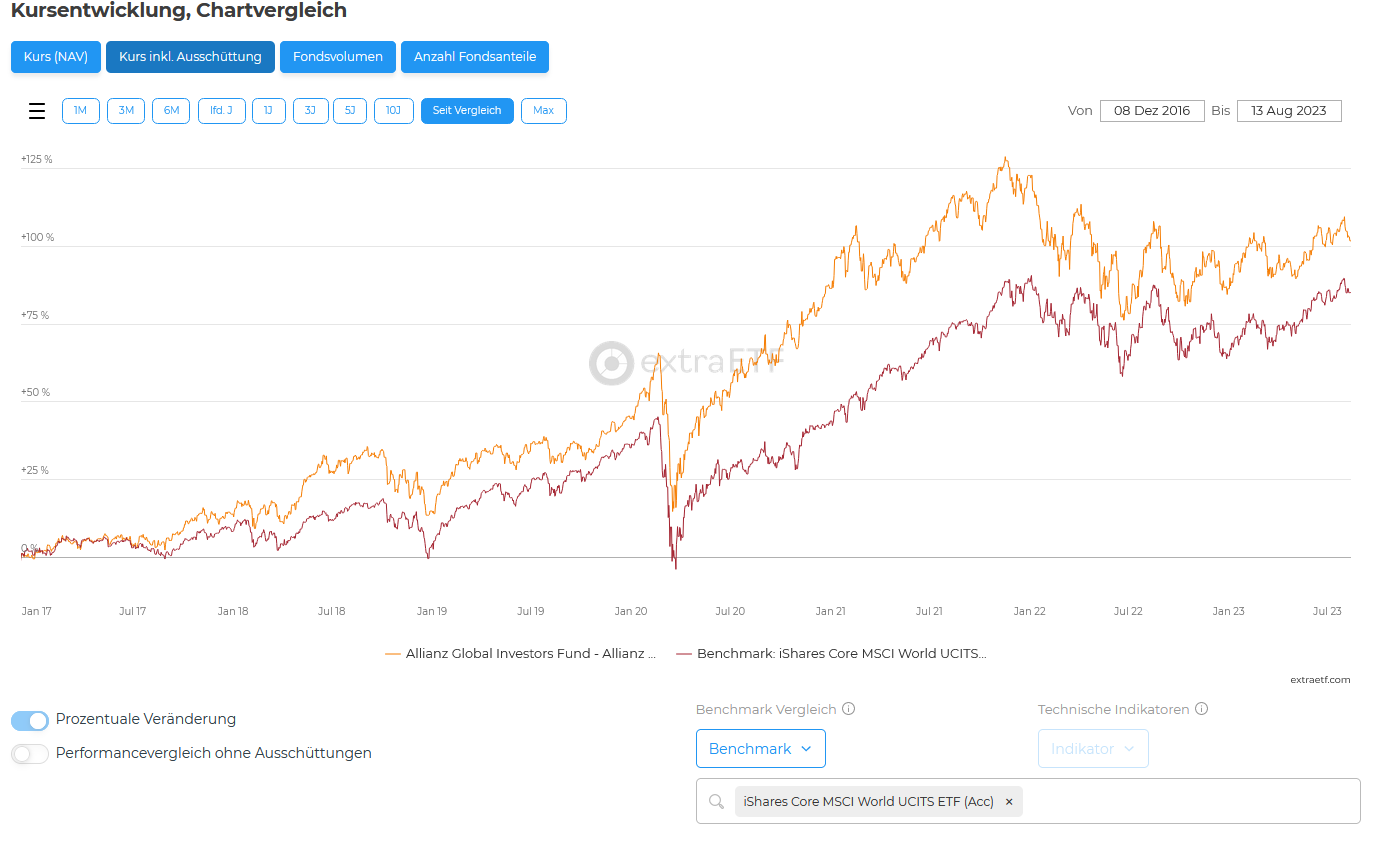Enable Performancevergleich ohne Ausschüttungen switch

click(x=30, y=754)
